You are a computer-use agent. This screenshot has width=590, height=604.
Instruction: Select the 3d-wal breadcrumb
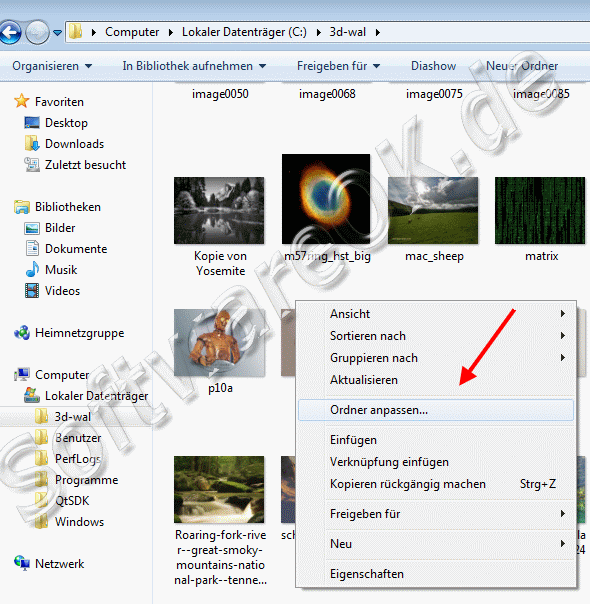348,32
